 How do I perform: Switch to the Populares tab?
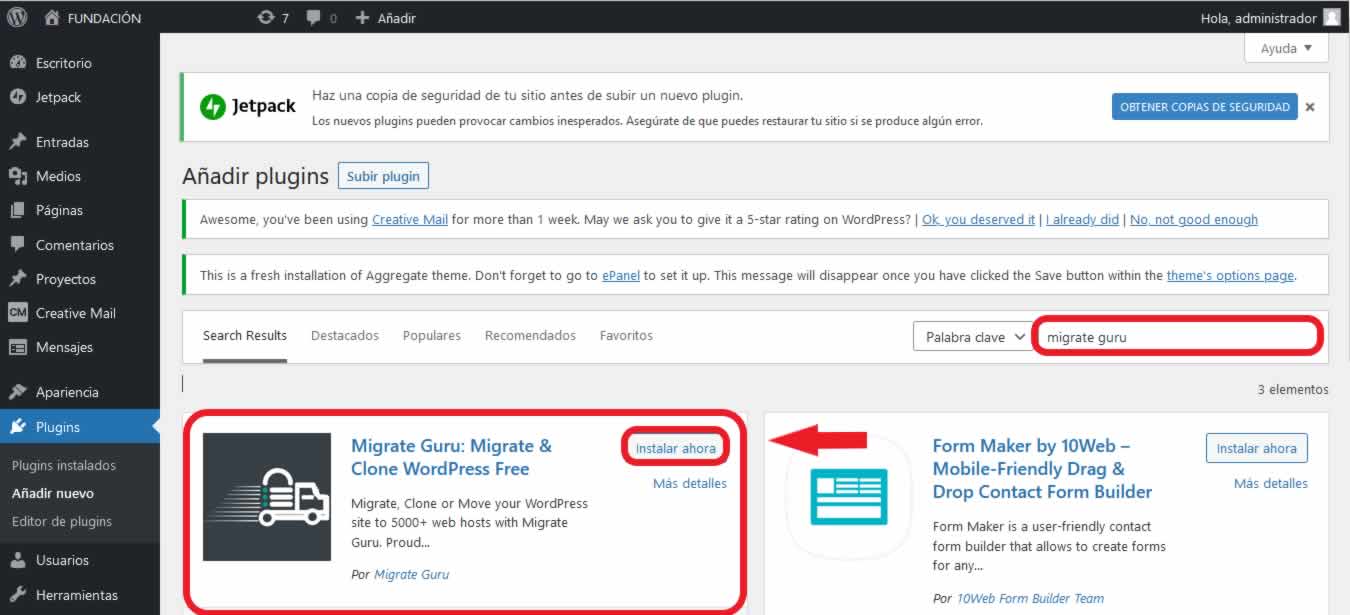(x=431, y=336)
